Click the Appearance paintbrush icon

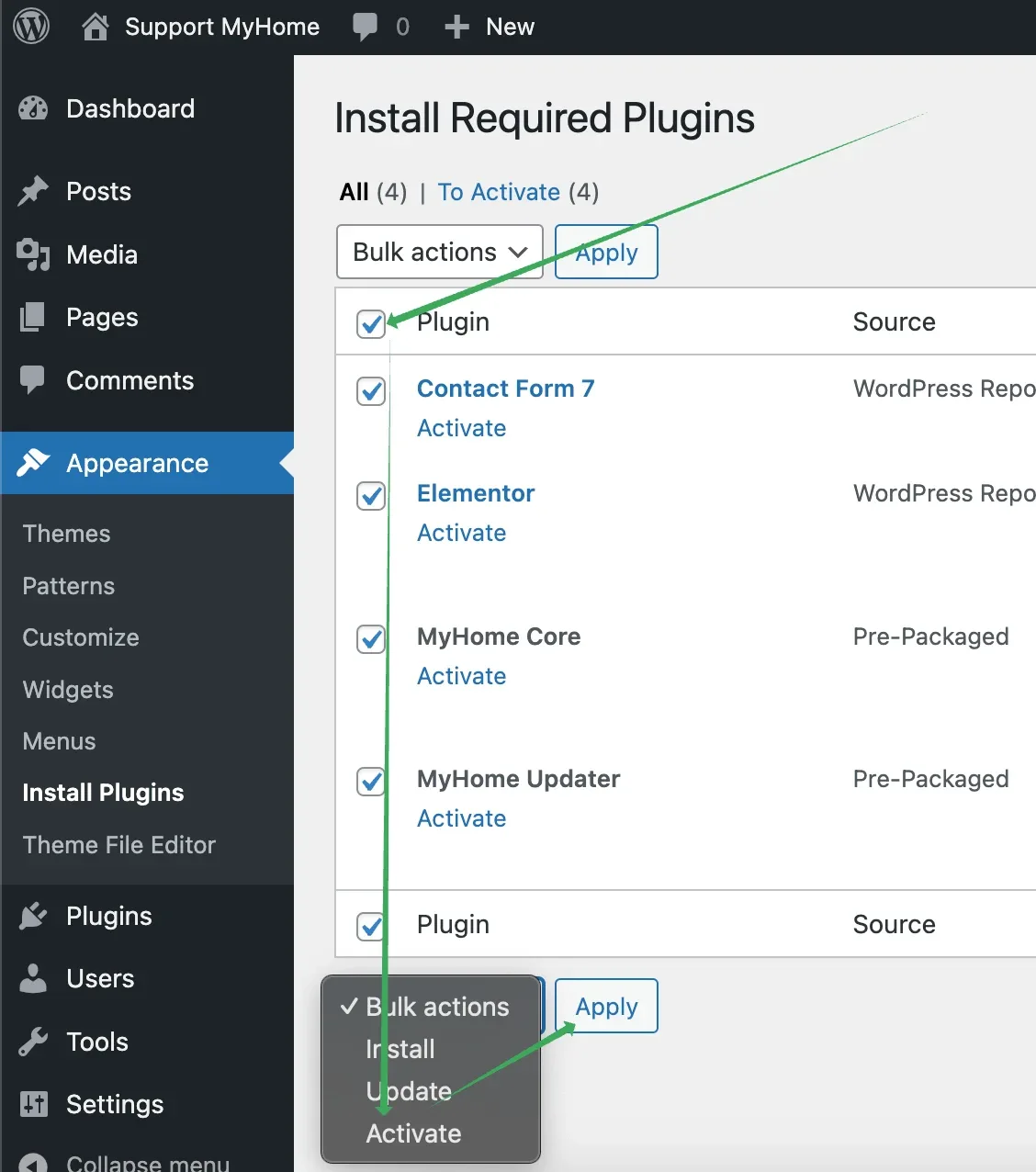(x=33, y=463)
